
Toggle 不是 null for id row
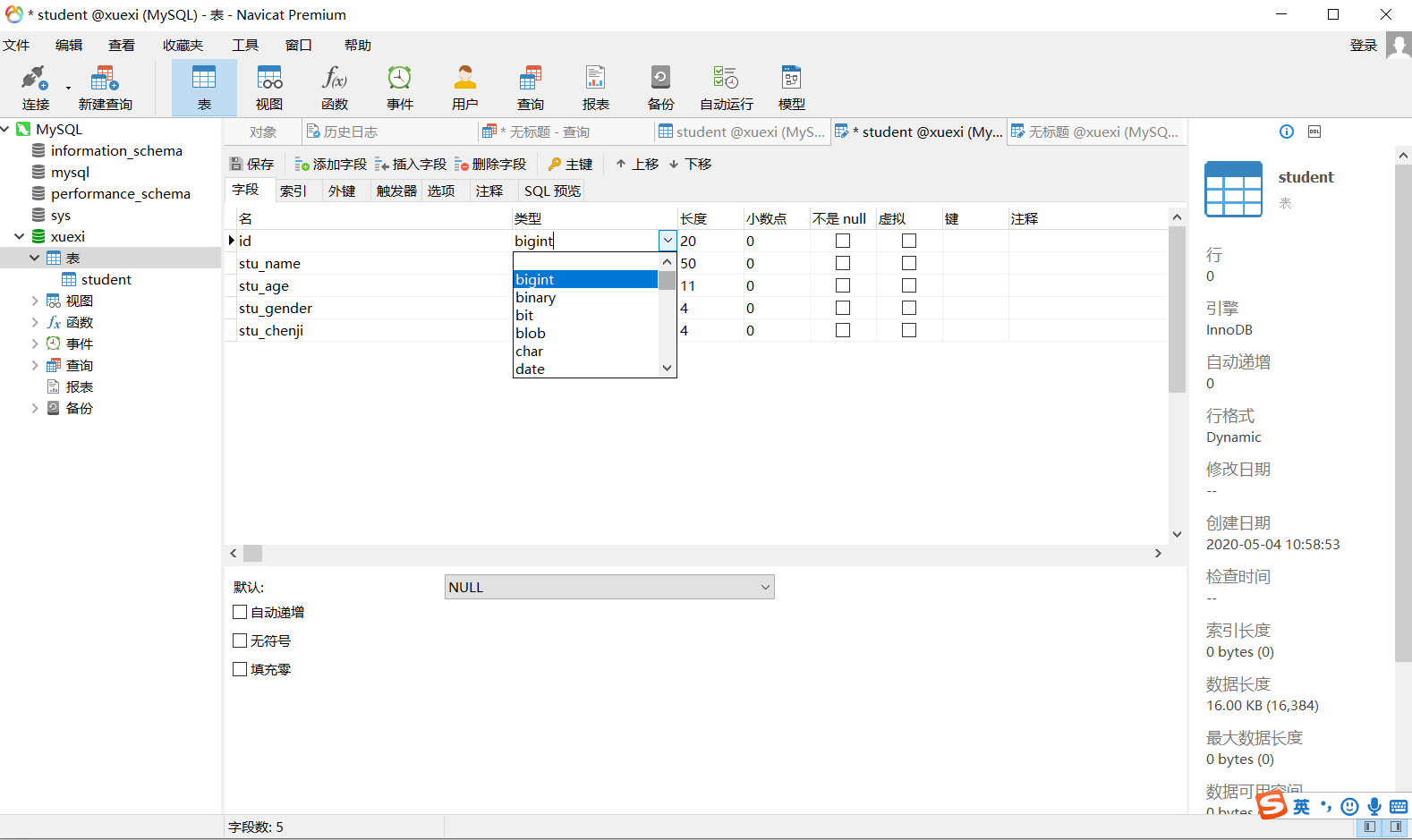(x=843, y=241)
